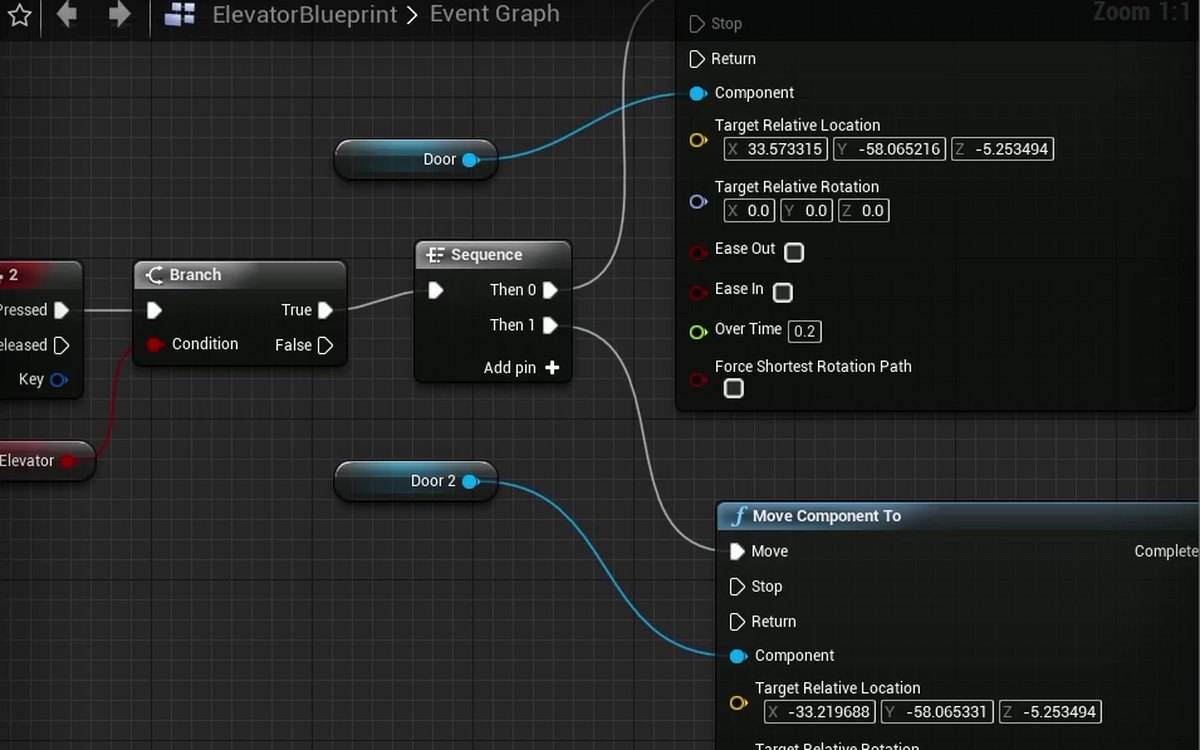Image resolution: width=1200 pixels, height=750 pixels.
Task: Click the Released execution pin on key event
Action: [x=61, y=345]
